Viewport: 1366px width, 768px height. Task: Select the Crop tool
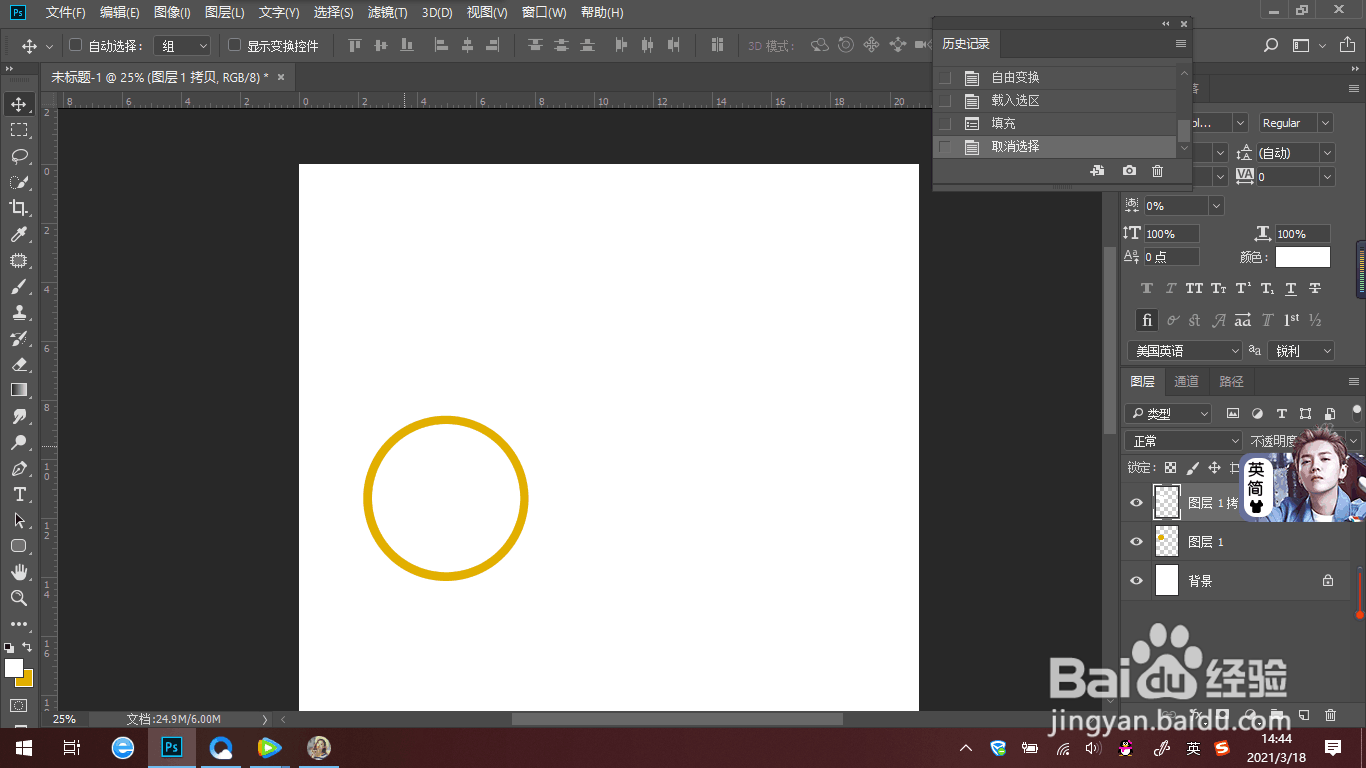(19, 208)
